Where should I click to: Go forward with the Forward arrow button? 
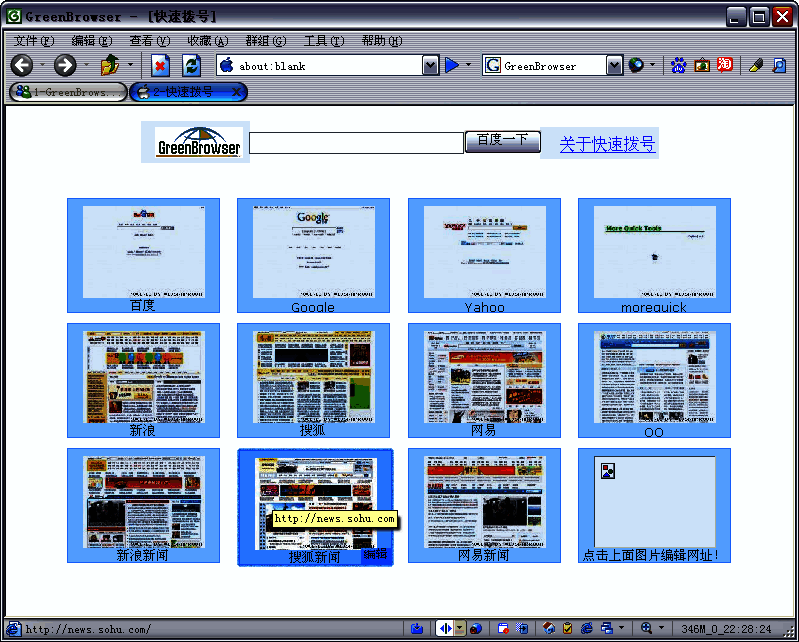[65, 65]
